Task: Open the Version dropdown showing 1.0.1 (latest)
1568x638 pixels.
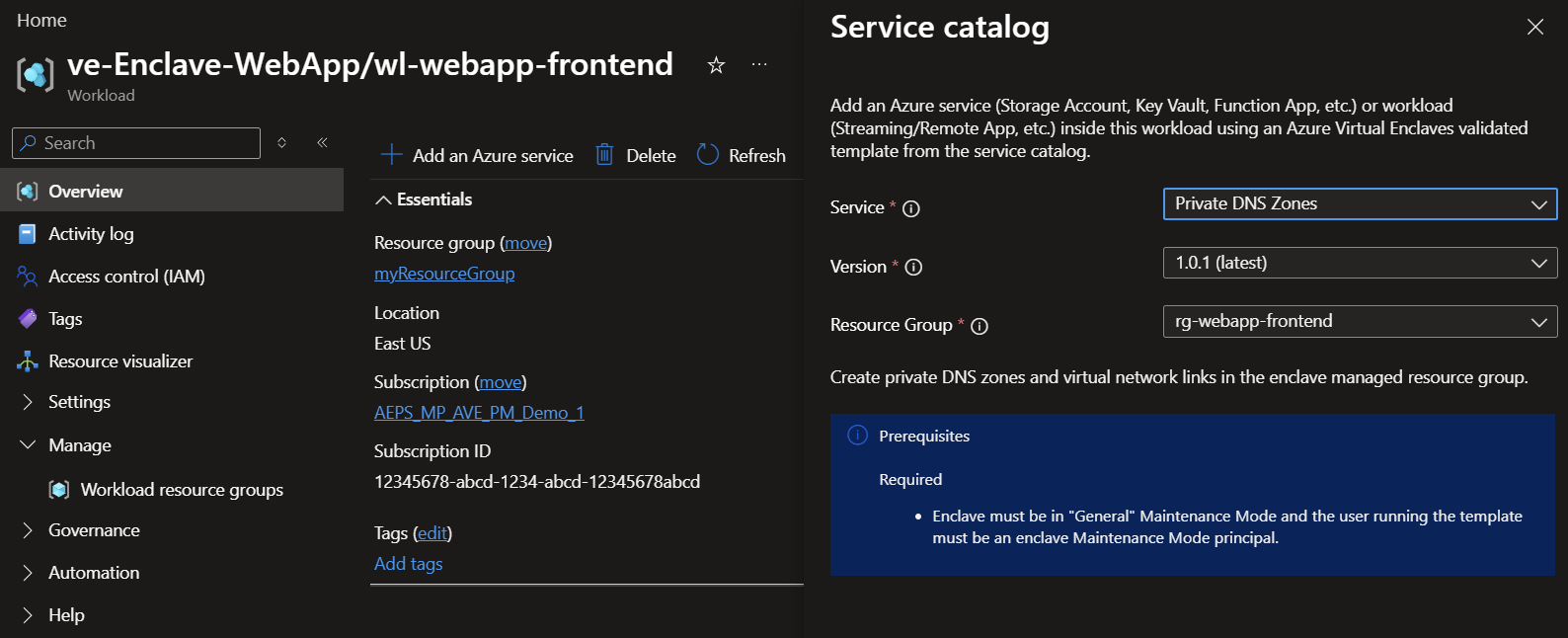Action: [1360, 263]
